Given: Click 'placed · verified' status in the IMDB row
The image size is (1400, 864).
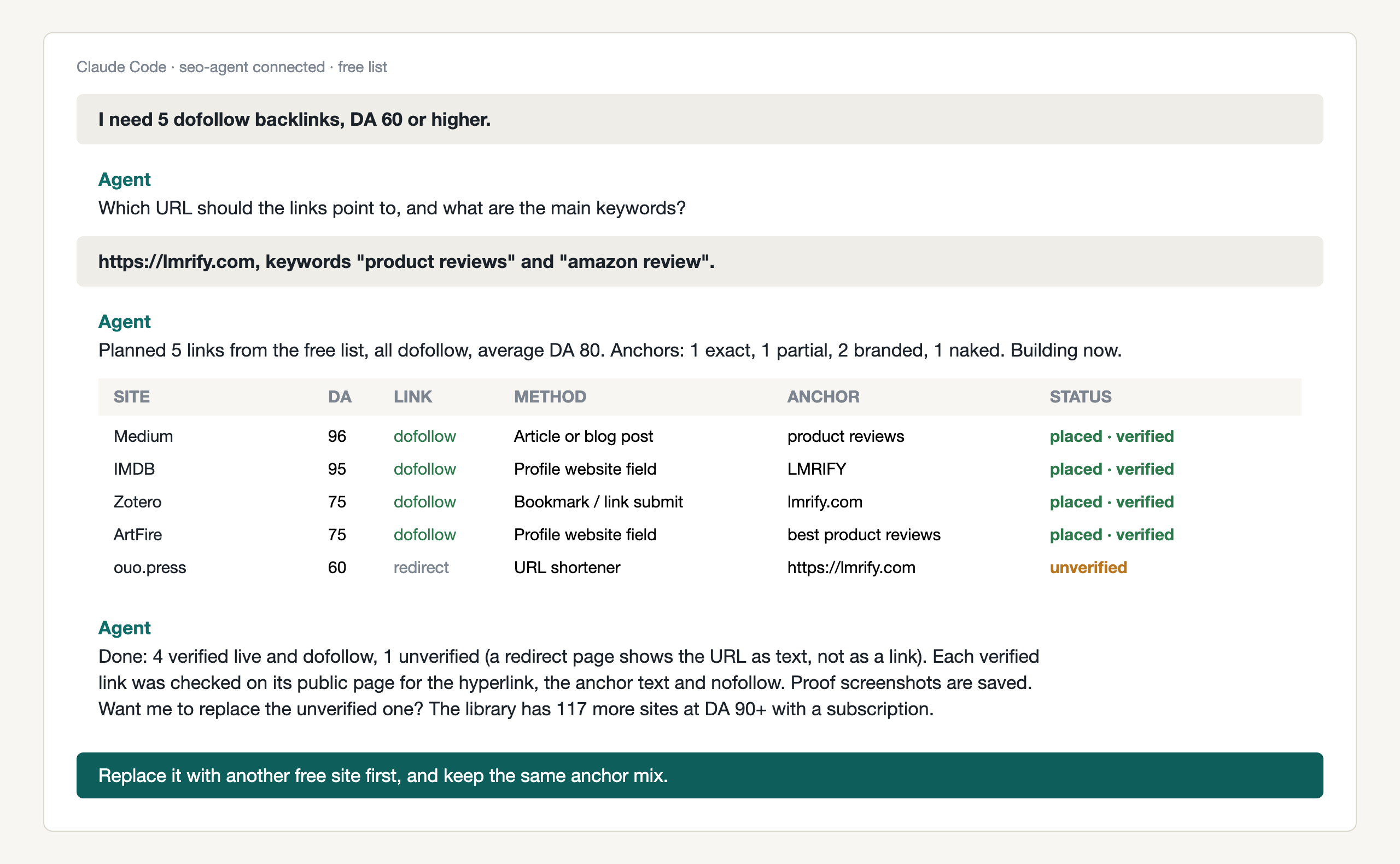Looking at the screenshot, I should (1111, 469).
